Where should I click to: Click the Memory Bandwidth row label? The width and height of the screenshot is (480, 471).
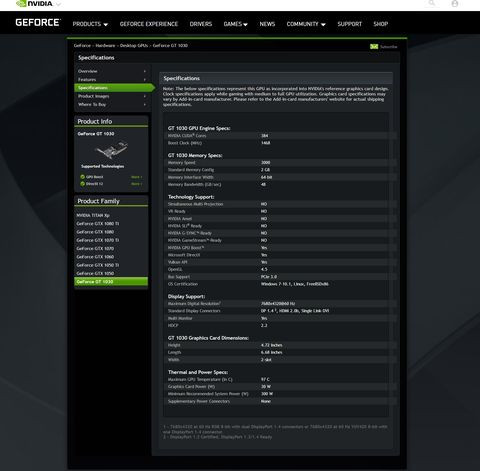[194, 185]
